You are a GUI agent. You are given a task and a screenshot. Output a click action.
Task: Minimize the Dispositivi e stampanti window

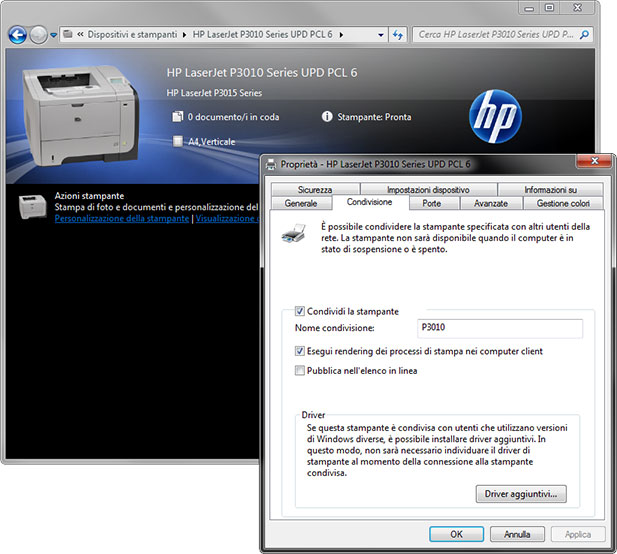pos(529,8)
